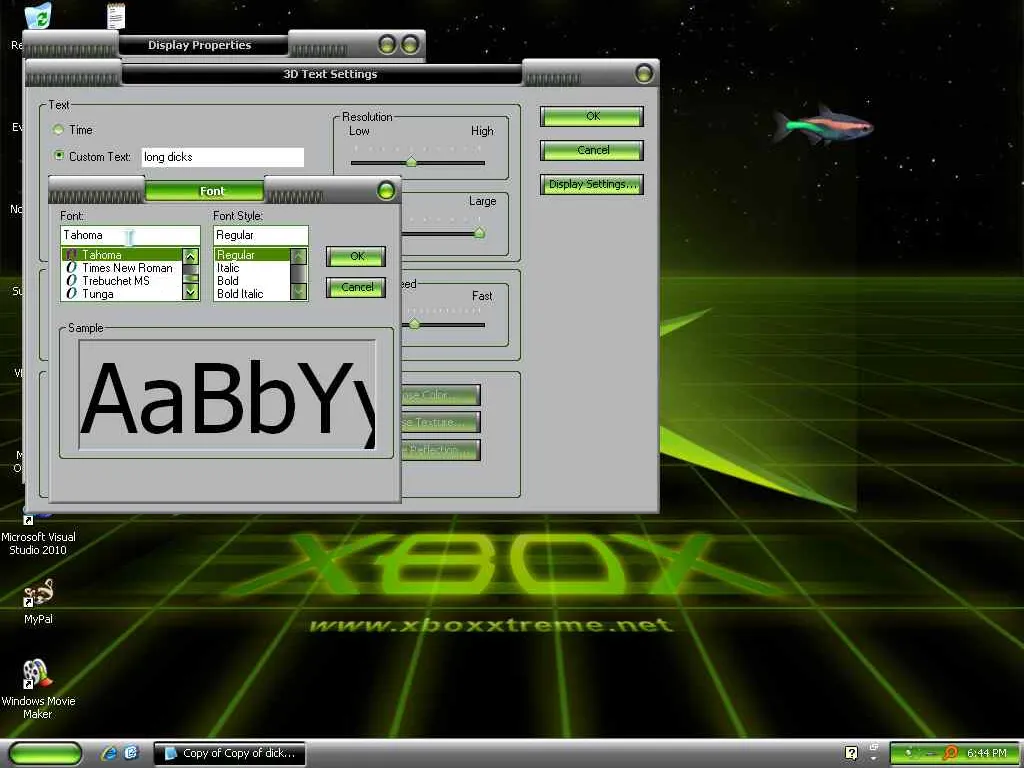Screen dimensions: 1024x768
Task: Launch Internet Explorer from quick launch
Action: [109, 753]
